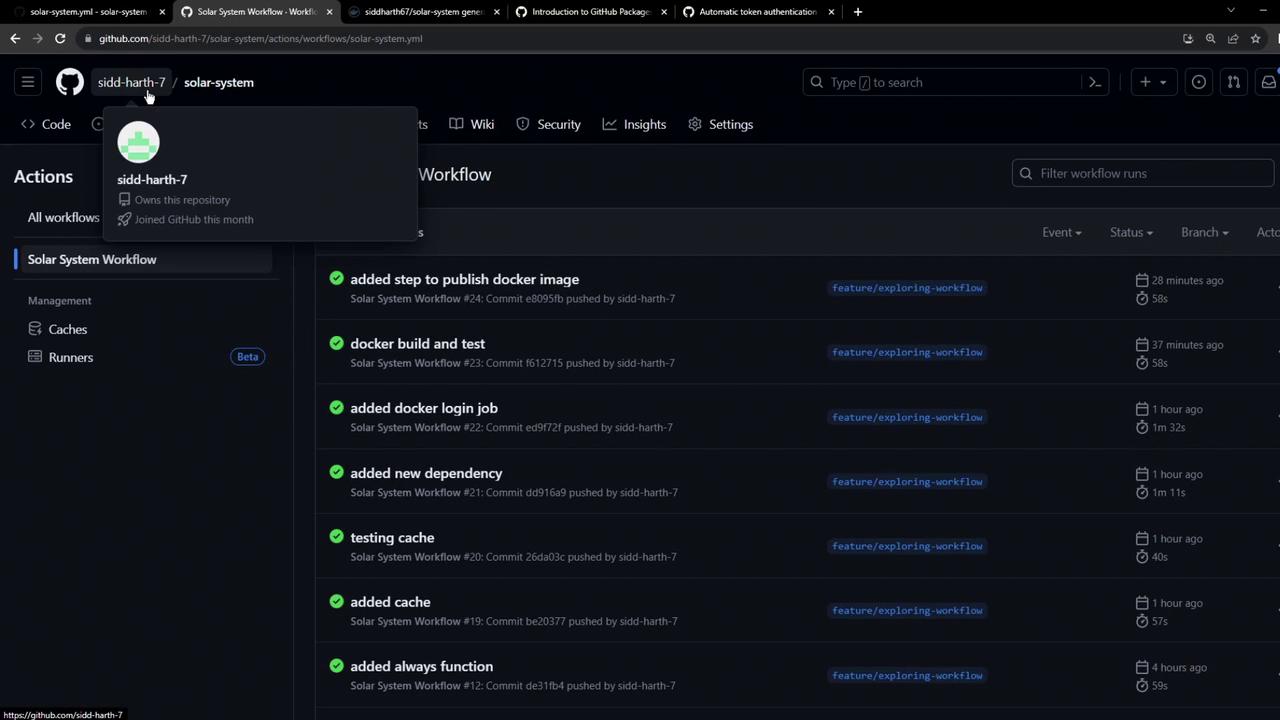This screenshot has width=1280, height=720.
Task: Bookmark this page with the star icon
Action: point(1255,38)
